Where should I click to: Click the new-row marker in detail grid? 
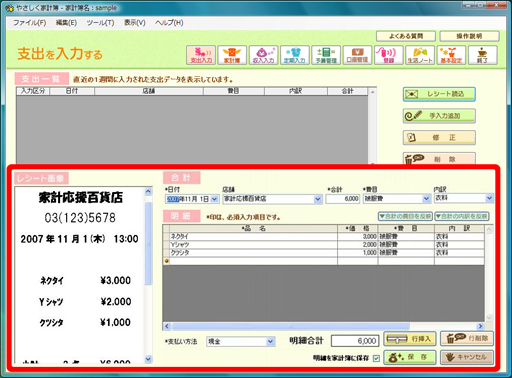point(166,261)
